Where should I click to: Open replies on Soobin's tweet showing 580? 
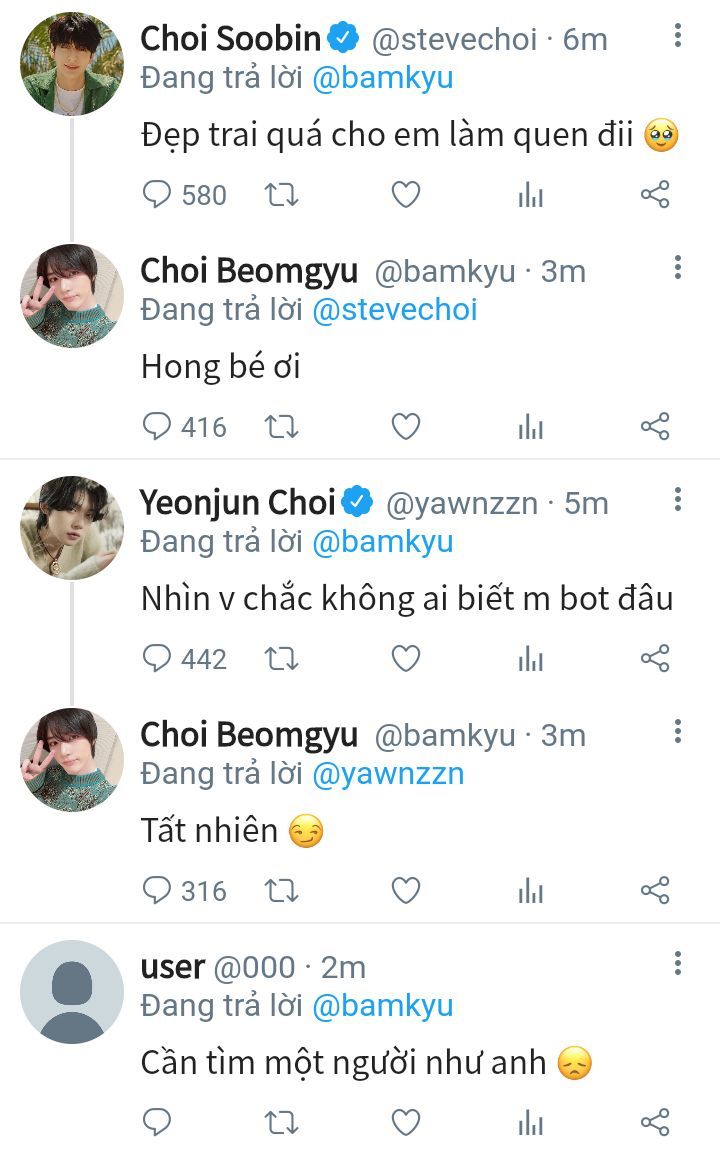(185, 195)
